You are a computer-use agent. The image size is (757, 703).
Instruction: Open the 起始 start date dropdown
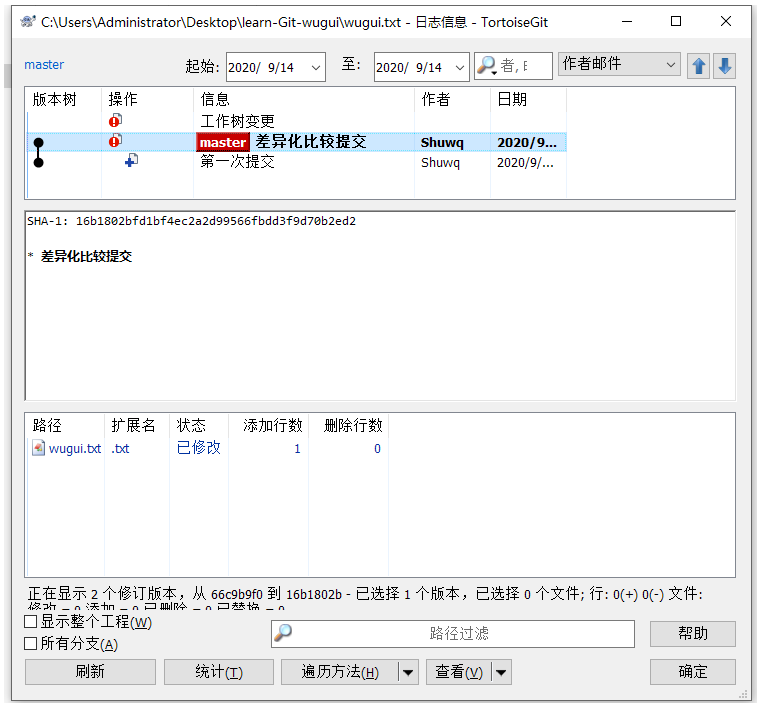[x=316, y=67]
